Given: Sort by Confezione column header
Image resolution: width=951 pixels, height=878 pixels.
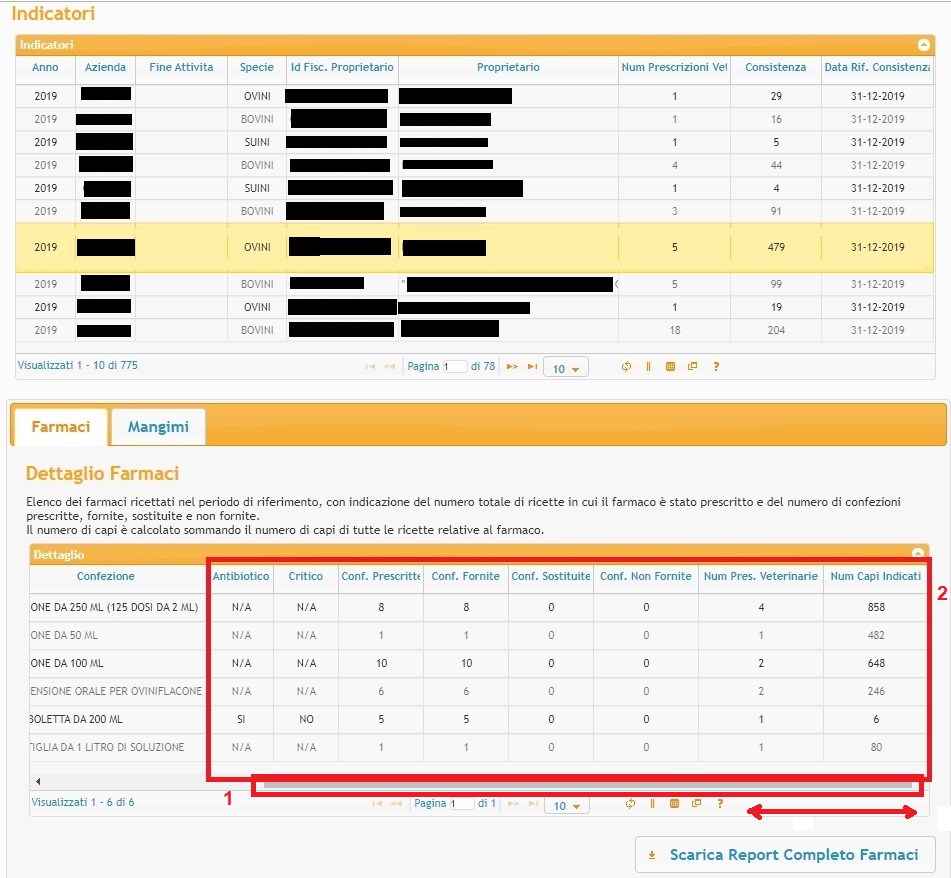Looking at the screenshot, I should (x=106, y=576).
